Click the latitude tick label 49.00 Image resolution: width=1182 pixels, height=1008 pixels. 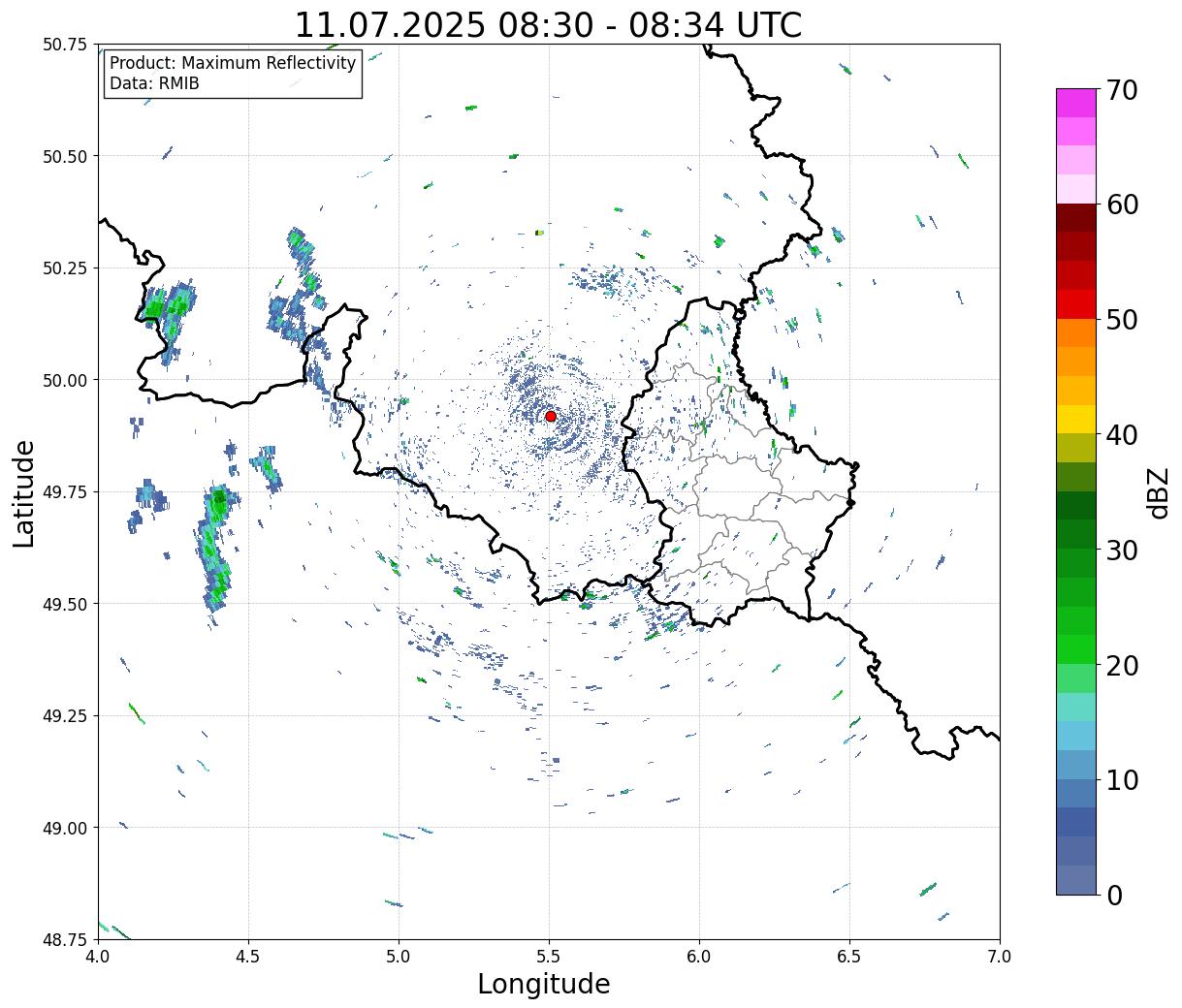[65, 828]
